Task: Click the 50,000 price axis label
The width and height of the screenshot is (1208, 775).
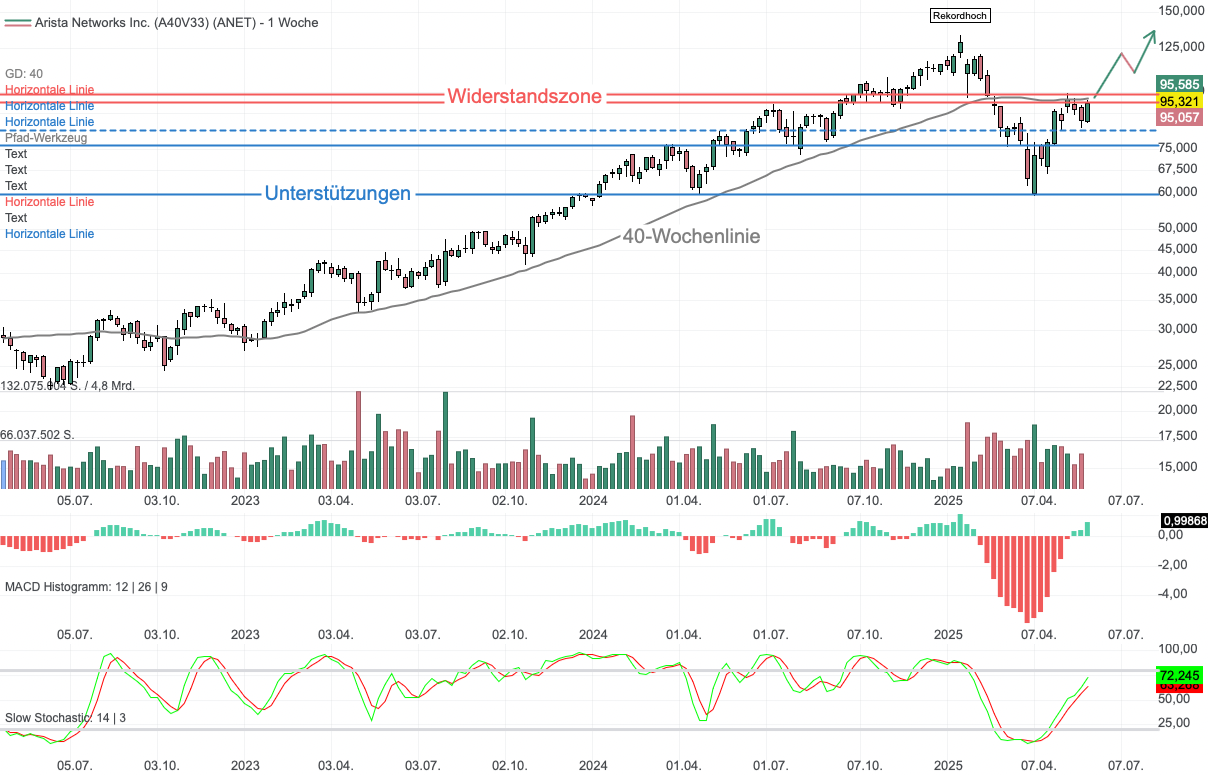Action: [1177, 228]
